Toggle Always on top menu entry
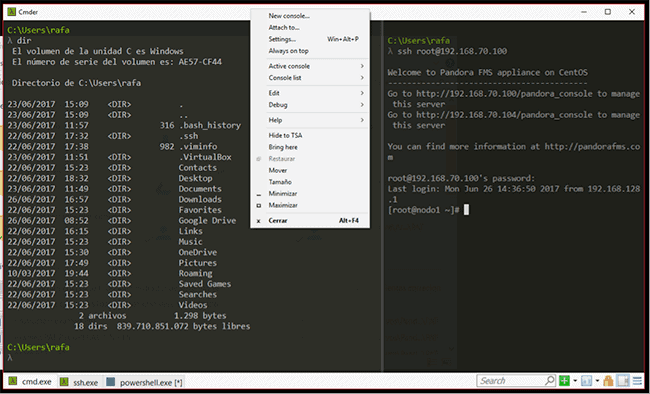Viewport: 650px width, 394px height. pos(310,51)
